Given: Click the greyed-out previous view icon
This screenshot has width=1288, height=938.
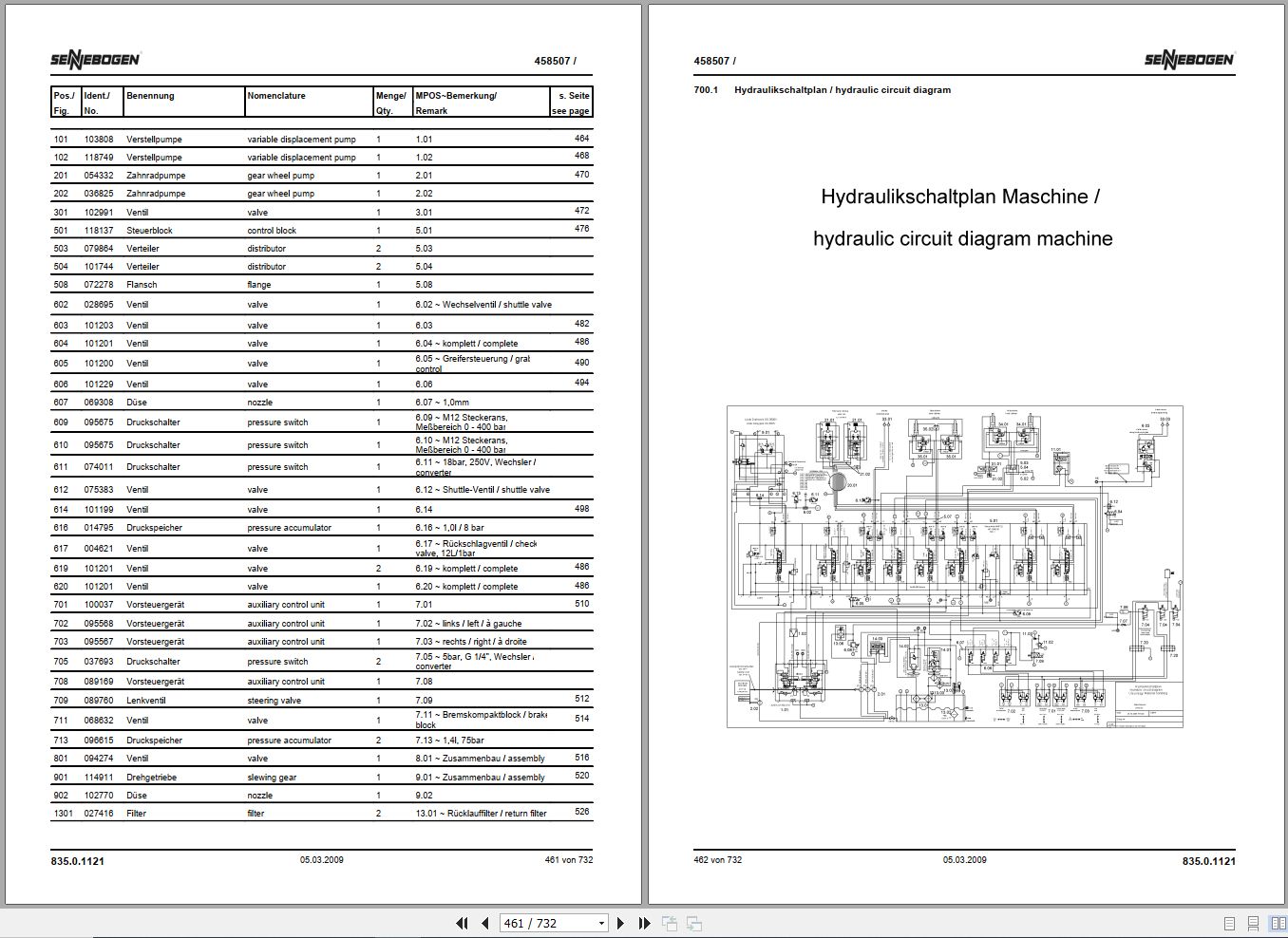Looking at the screenshot, I should [x=670, y=923].
